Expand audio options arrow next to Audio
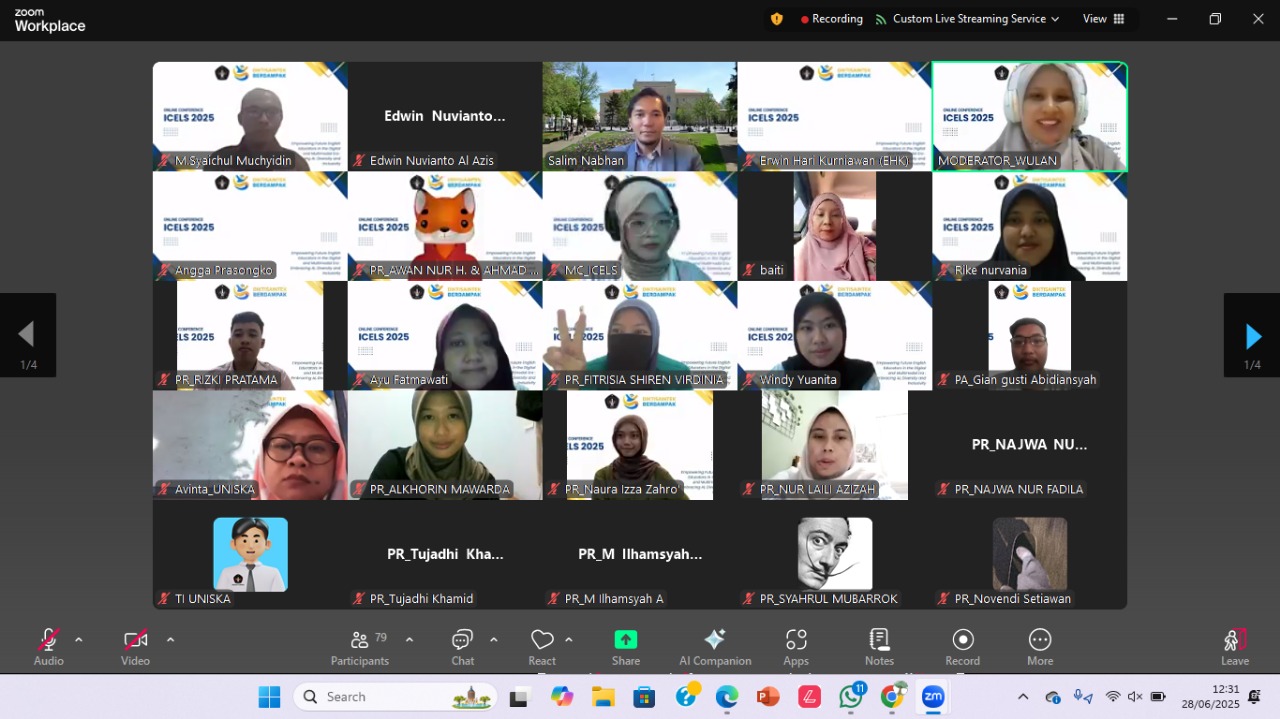This screenshot has width=1280, height=719. pos(79,640)
